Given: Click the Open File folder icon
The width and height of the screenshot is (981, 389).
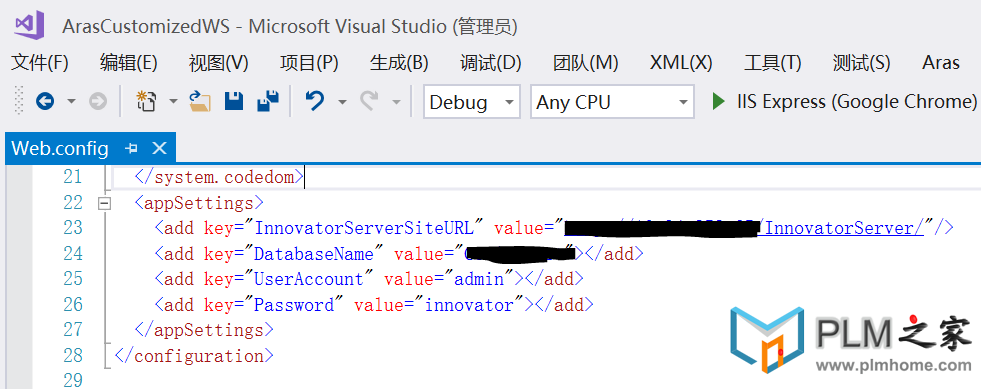Looking at the screenshot, I should [x=200, y=101].
